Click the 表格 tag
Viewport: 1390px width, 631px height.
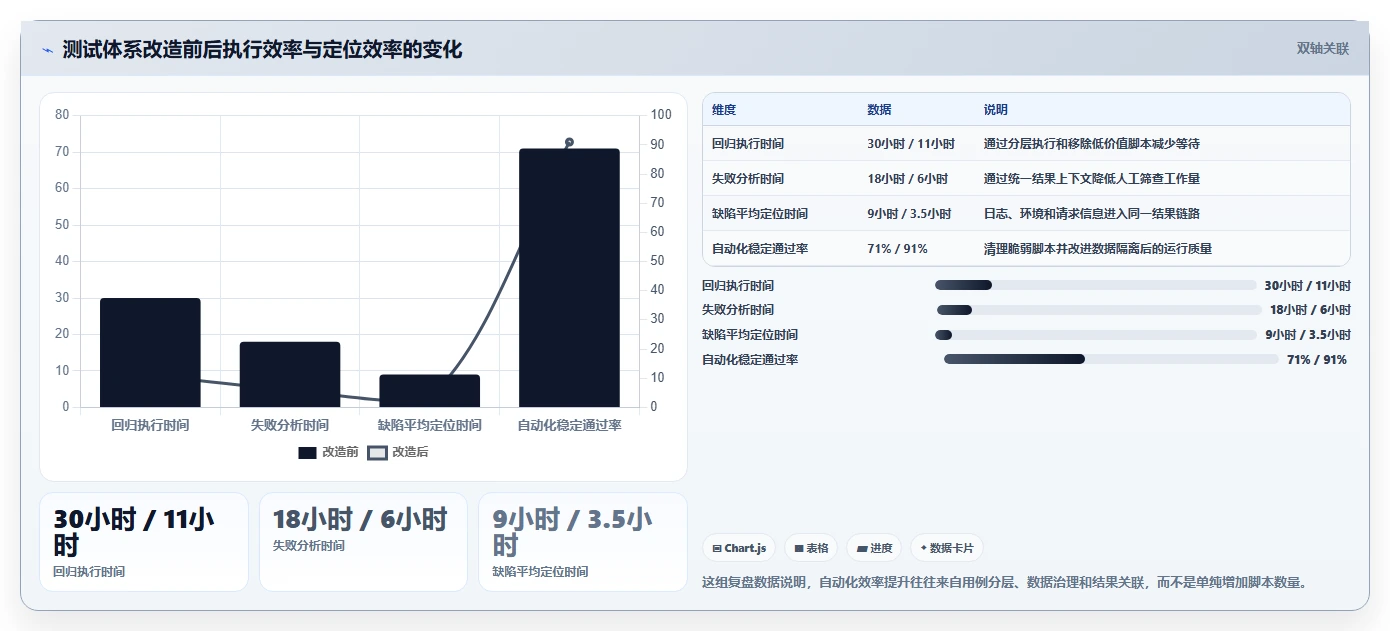pos(811,548)
